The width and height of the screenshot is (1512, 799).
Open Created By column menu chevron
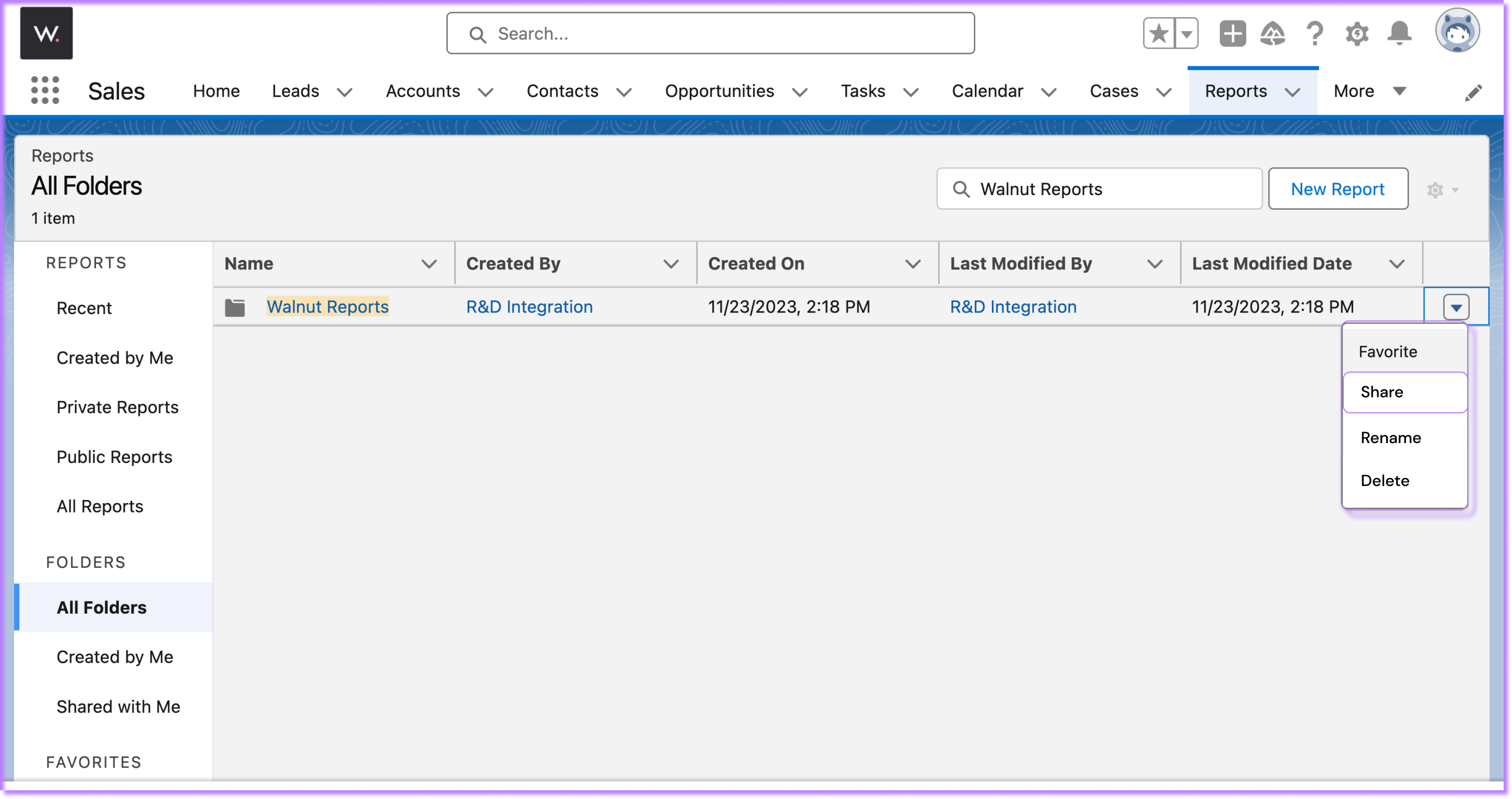coord(671,264)
